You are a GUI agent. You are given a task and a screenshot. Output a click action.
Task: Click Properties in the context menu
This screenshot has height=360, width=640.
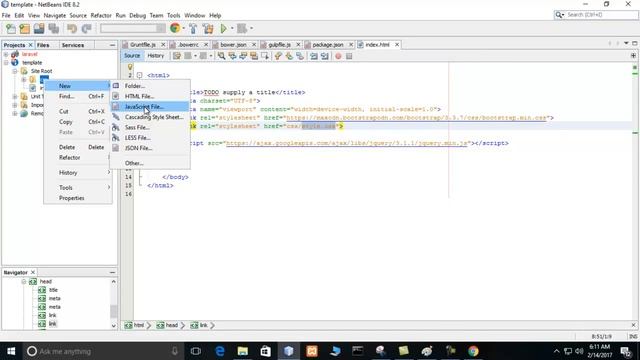coord(78,198)
